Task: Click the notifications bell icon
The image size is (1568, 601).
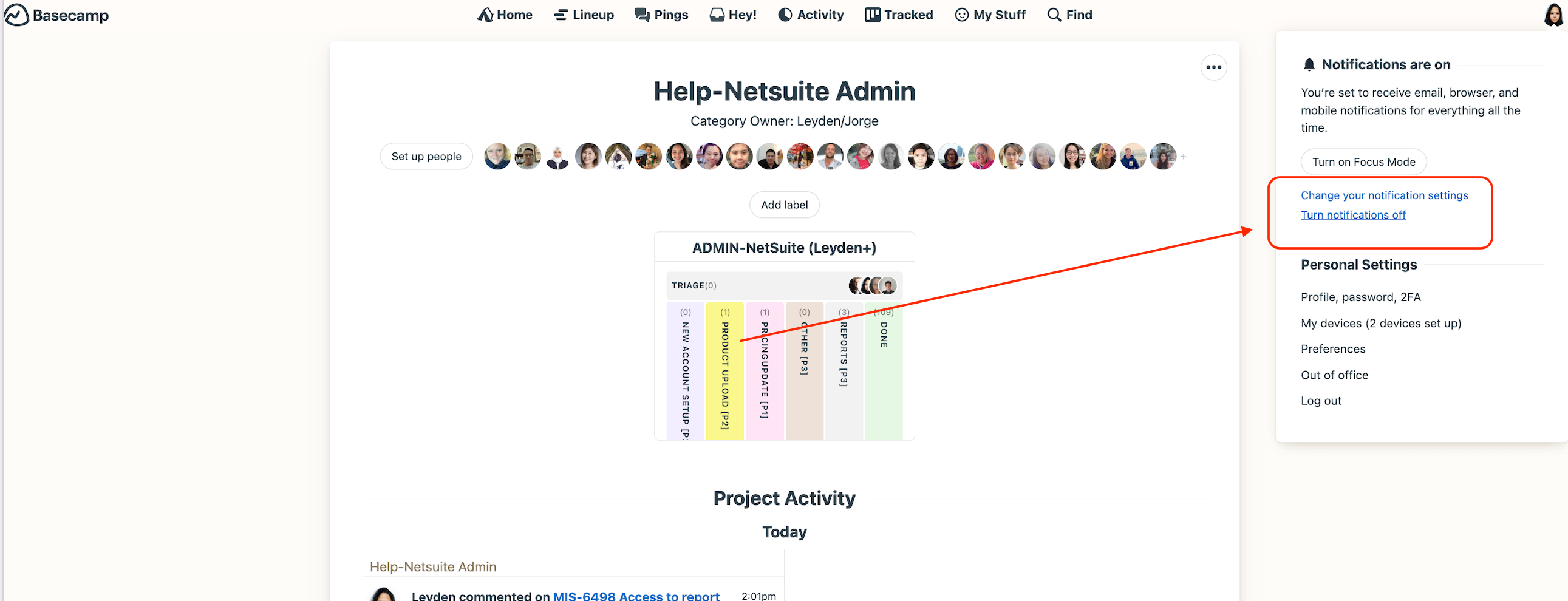Action: click(1309, 64)
